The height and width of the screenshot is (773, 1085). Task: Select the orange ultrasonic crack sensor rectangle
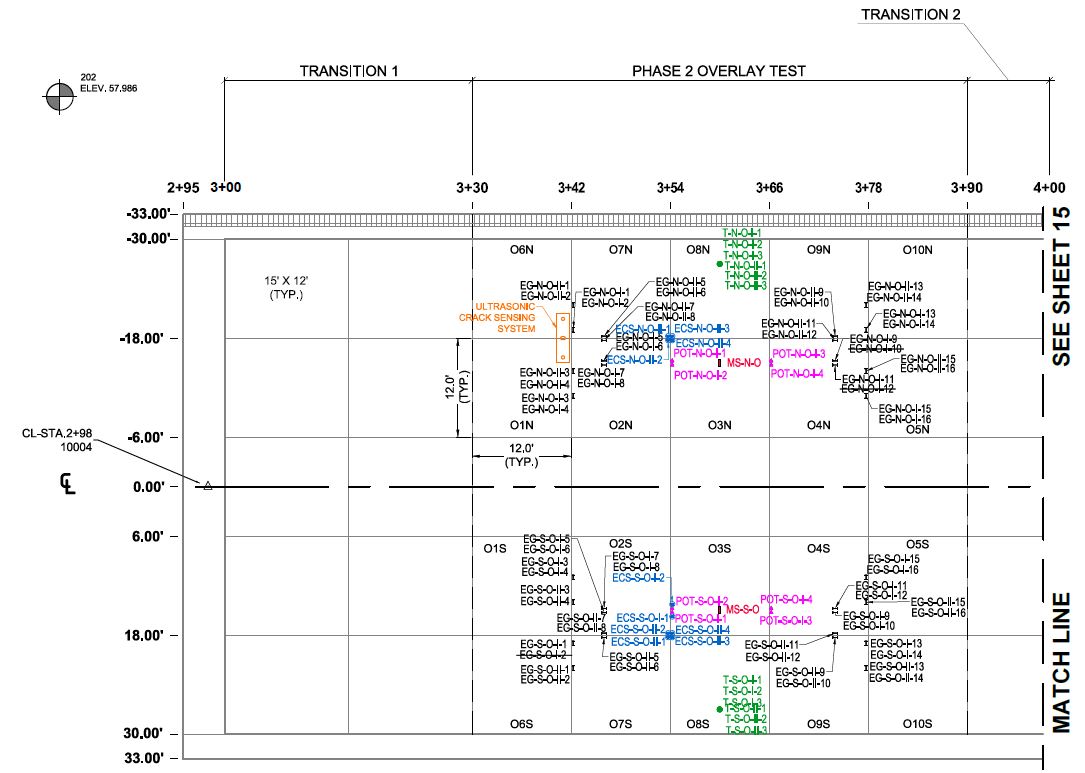pyautogui.click(x=563, y=337)
